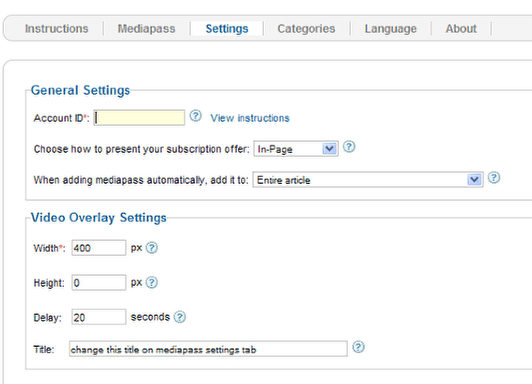The width and height of the screenshot is (532, 384).
Task: Switch to the About tab
Action: pos(461,29)
